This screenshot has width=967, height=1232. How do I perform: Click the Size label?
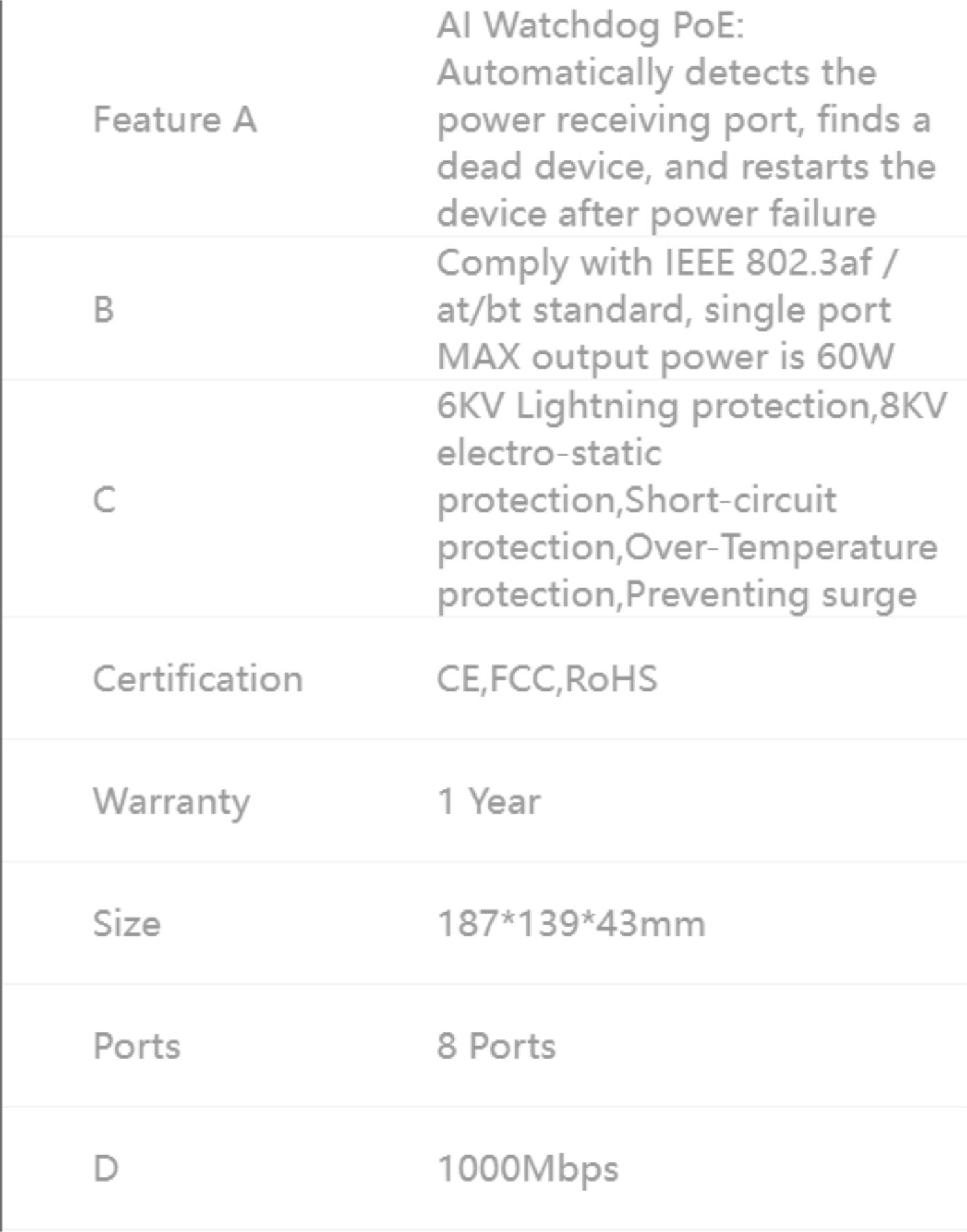pos(127,924)
